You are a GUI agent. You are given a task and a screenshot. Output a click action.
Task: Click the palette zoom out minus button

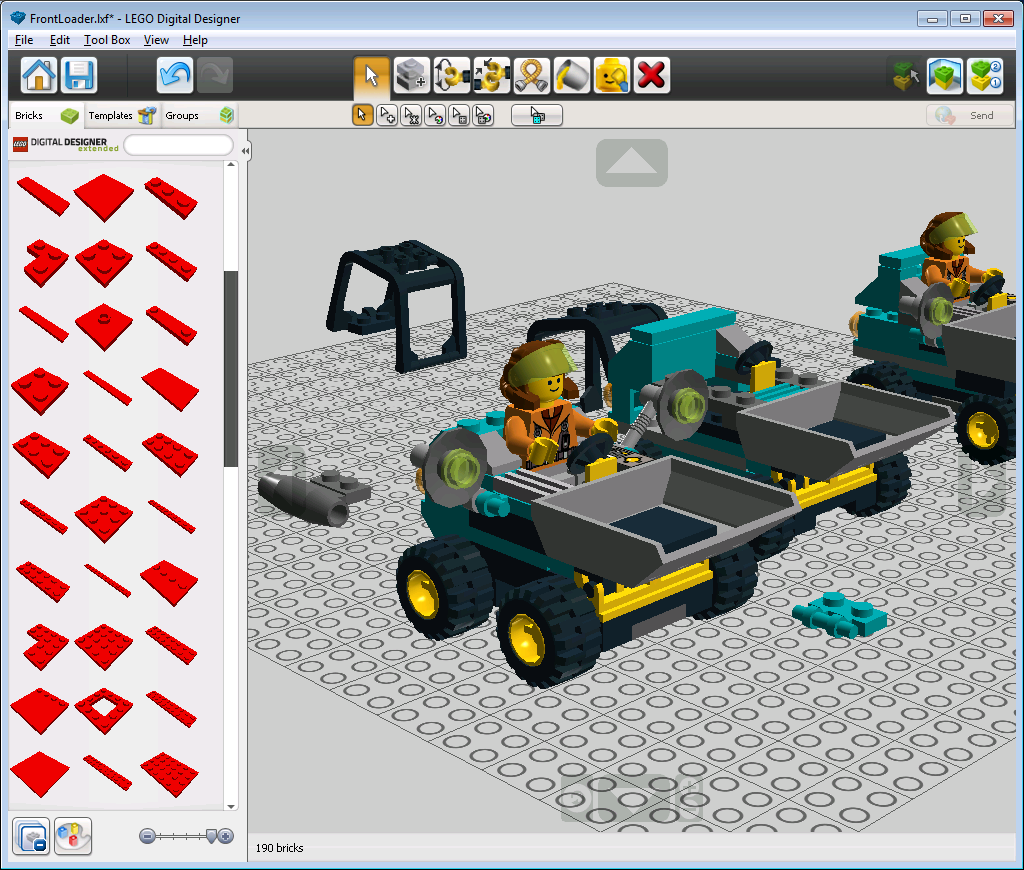click(x=148, y=836)
